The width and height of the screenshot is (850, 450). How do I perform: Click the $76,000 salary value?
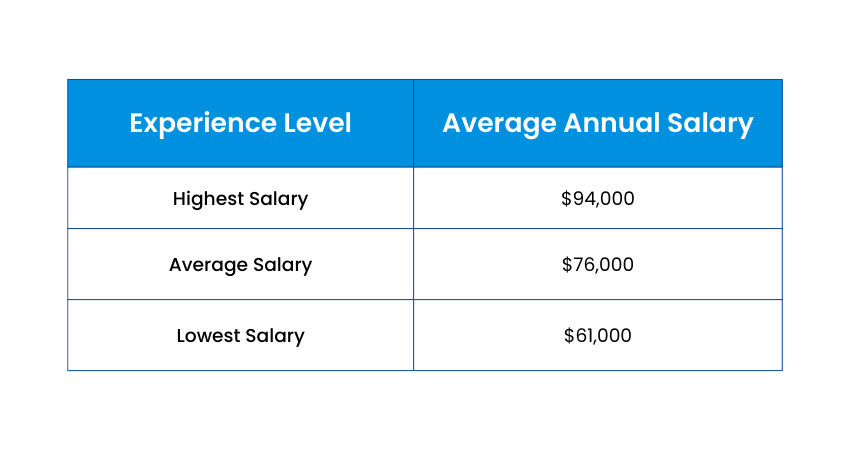598,265
